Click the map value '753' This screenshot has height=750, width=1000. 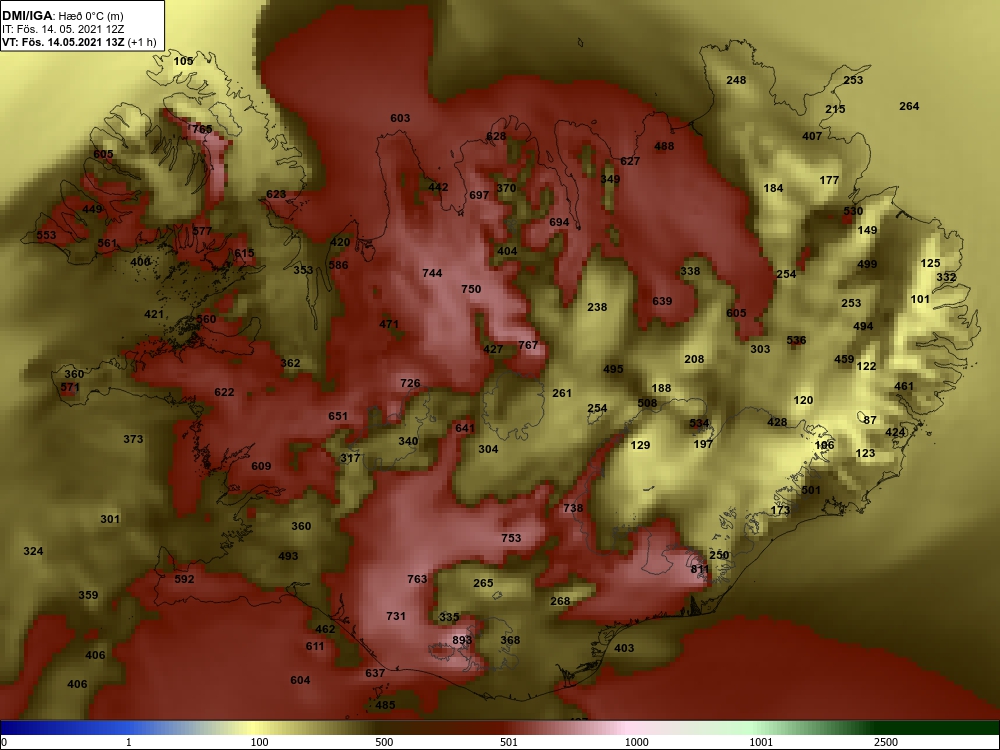(511, 538)
